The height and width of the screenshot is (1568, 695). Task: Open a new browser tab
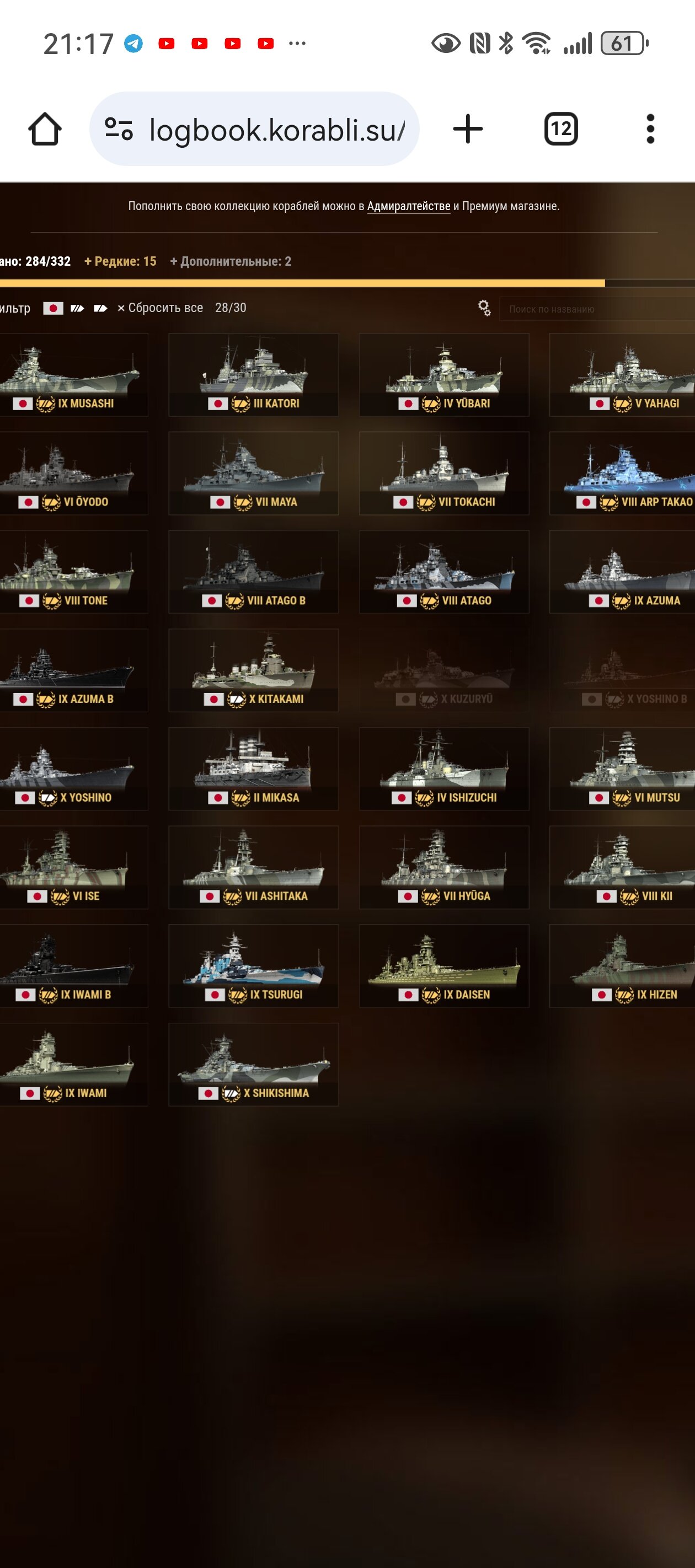[468, 129]
